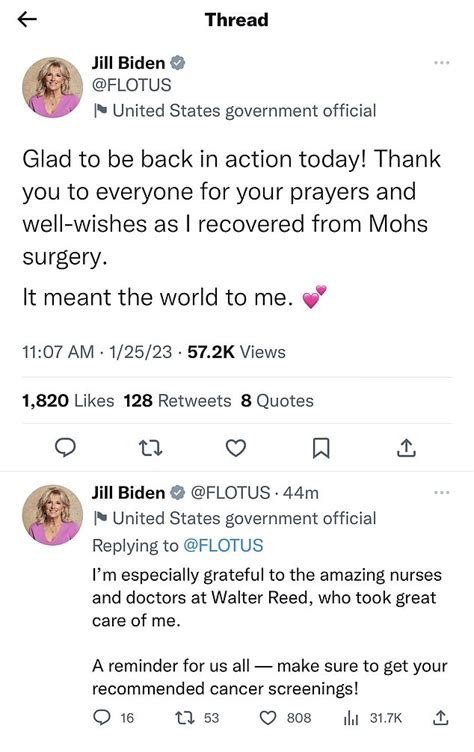Share the main tweet using share icon
Screen dimensions: 474x752
pos(406,448)
